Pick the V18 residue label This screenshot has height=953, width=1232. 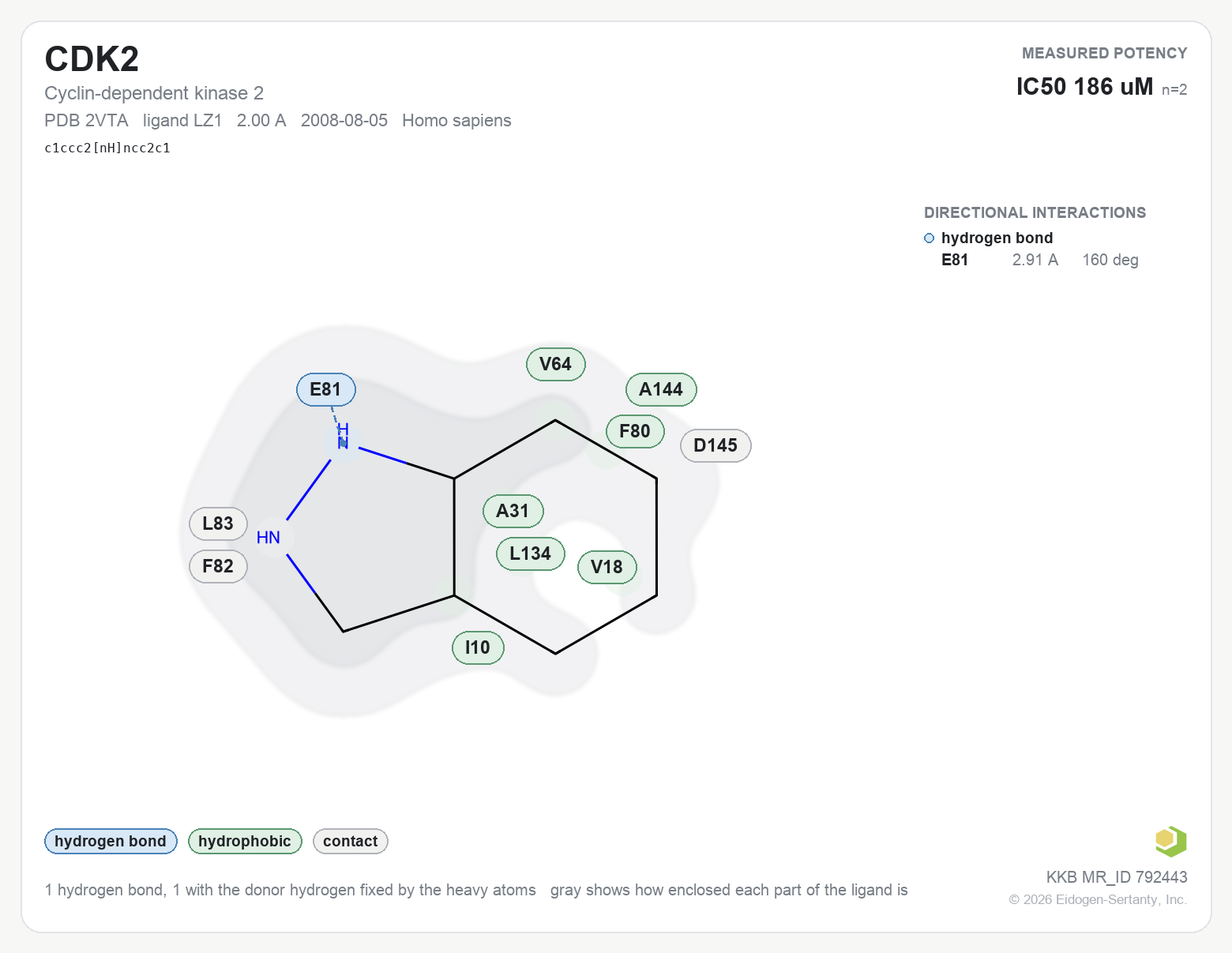607,567
